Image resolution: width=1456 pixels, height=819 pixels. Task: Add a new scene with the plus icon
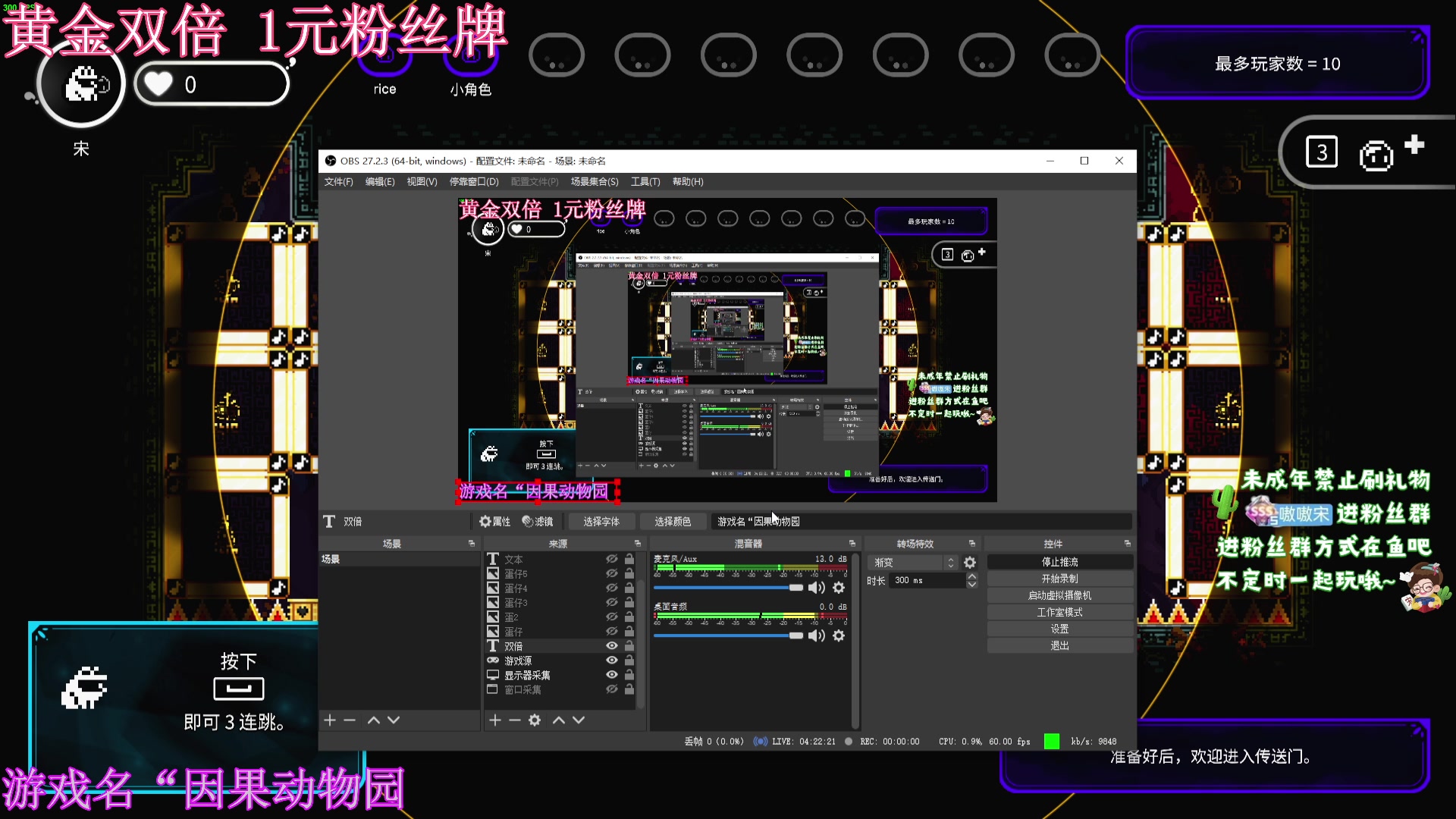coord(330,720)
